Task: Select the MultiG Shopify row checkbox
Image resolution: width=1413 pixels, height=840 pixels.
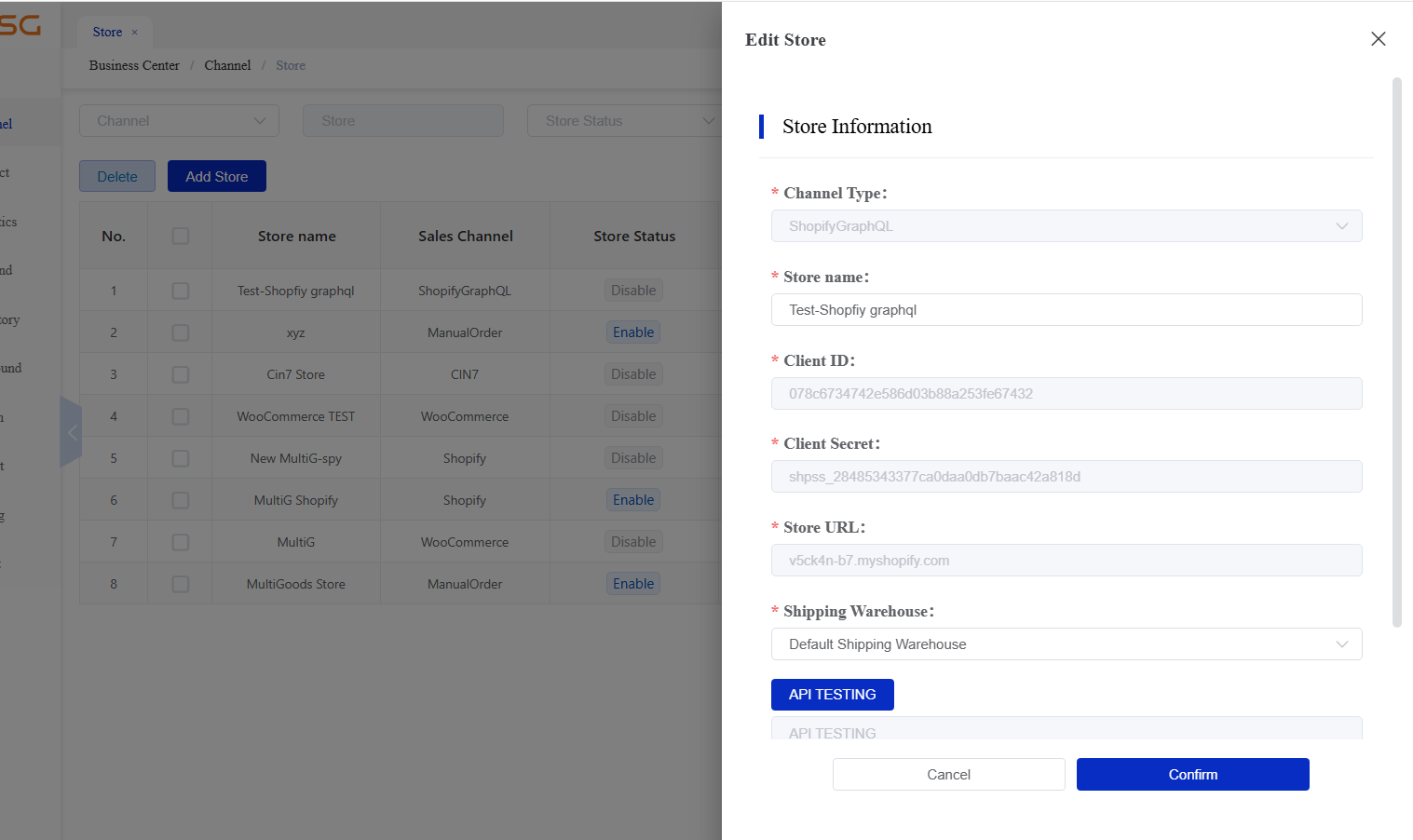Action: [181, 501]
